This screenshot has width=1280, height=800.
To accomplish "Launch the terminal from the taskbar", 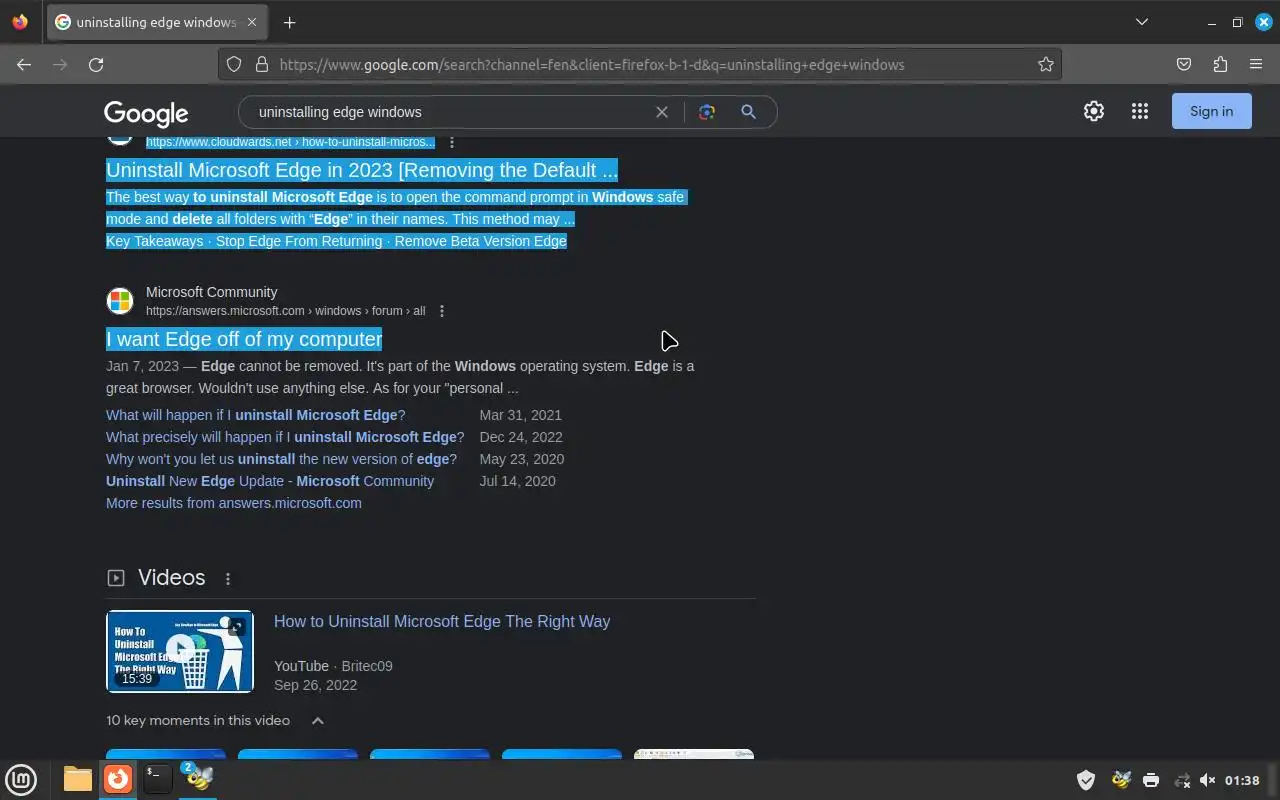I will point(157,779).
